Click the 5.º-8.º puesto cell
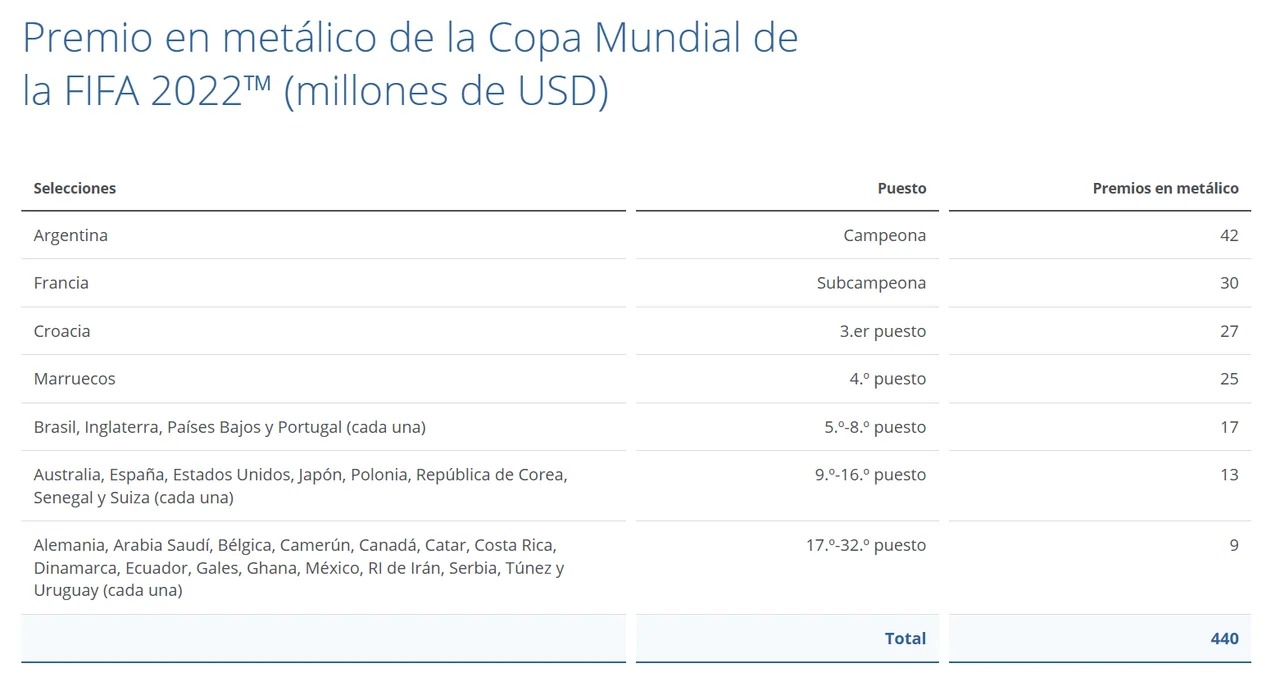Screen dimensions: 1280x678 tap(875, 427)
